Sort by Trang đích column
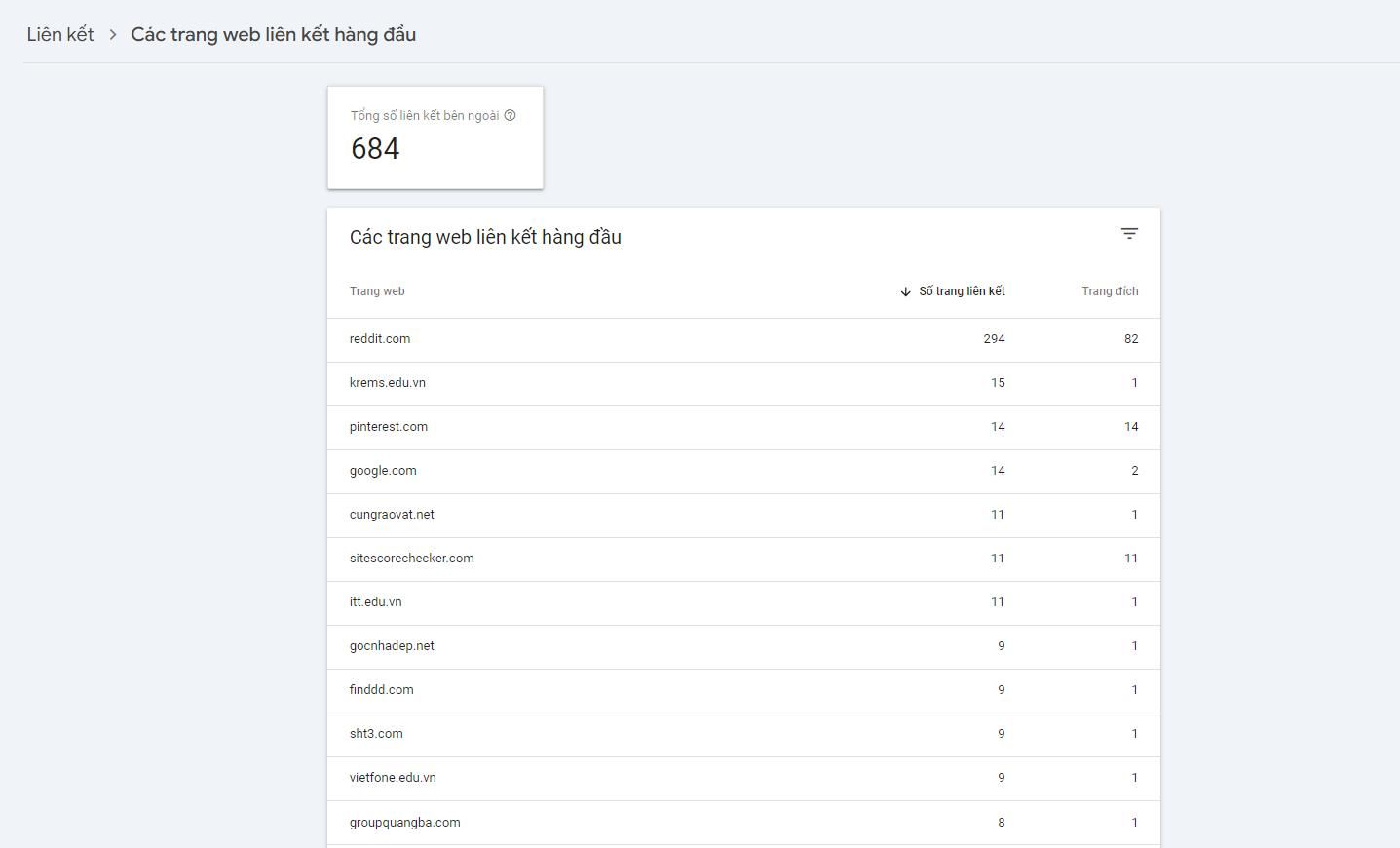 tap(1110, 291)
